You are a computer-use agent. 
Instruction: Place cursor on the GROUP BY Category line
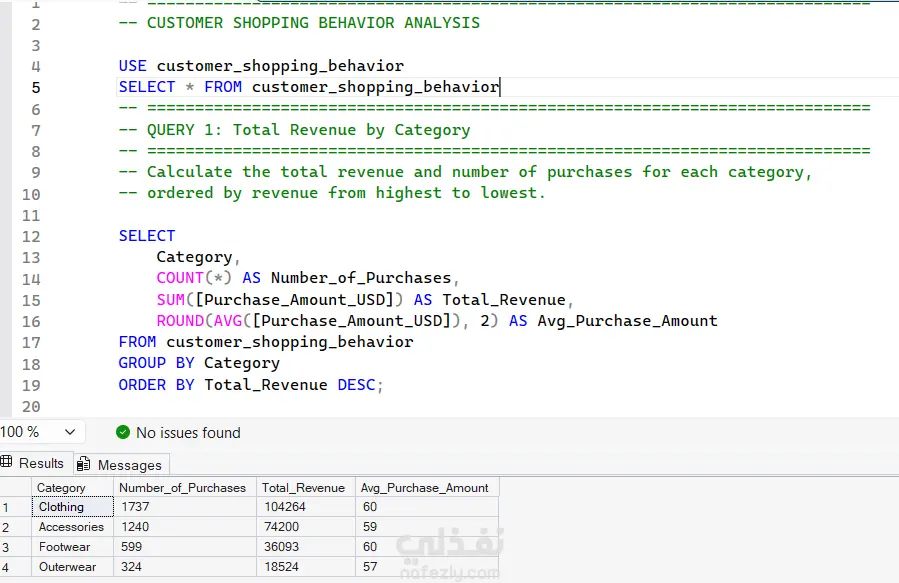tap(199, 363)
